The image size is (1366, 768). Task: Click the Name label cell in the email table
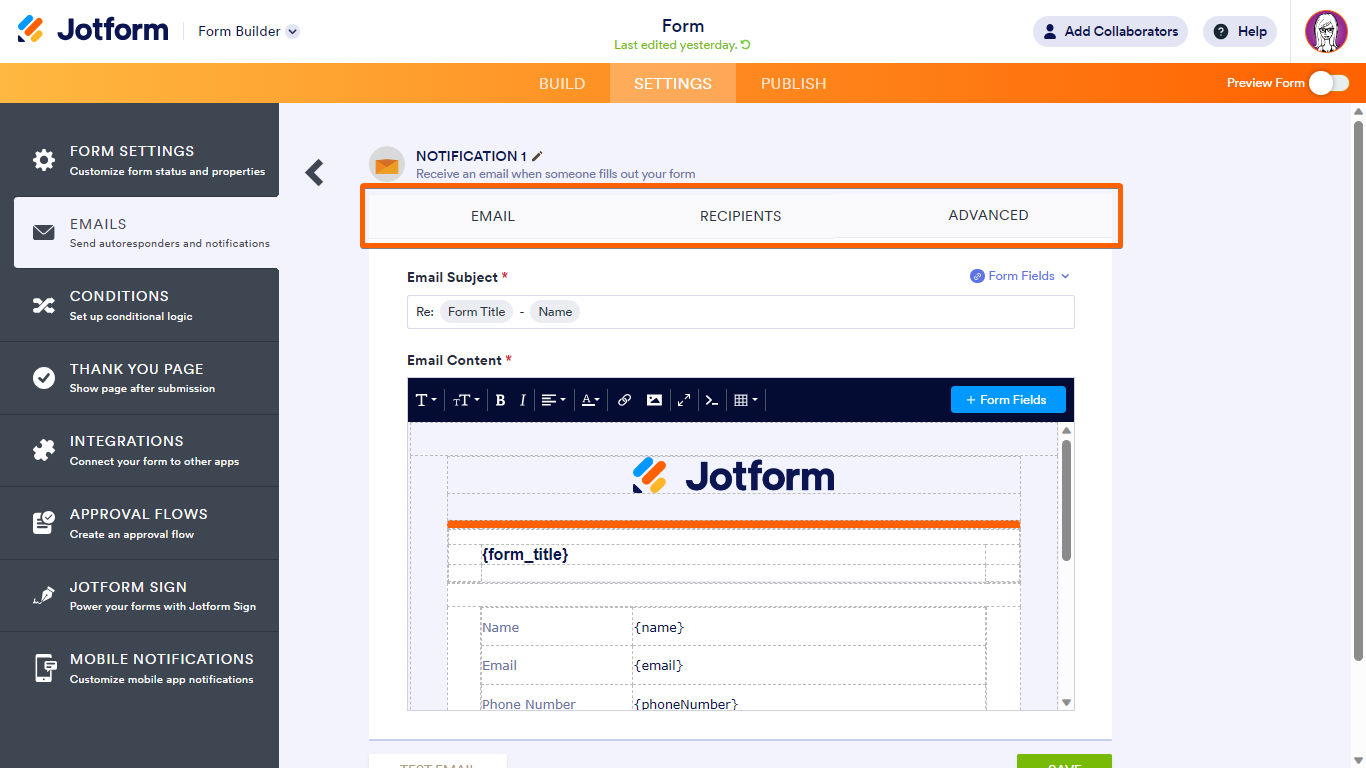click(556, 627)
